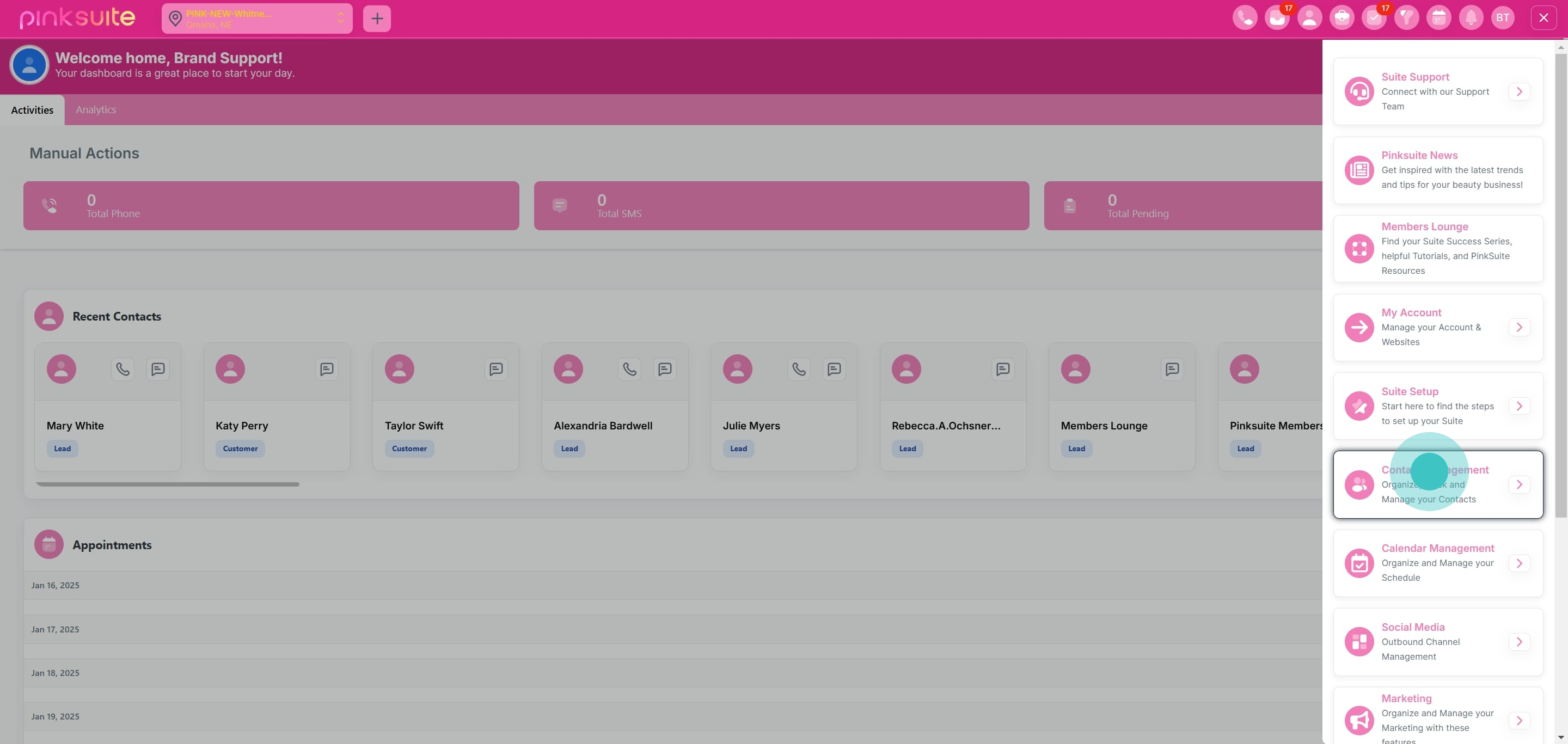Open My Account from the sidebar
Image resolution: width=1568 pixels, height=744 pixels.
1412,312
